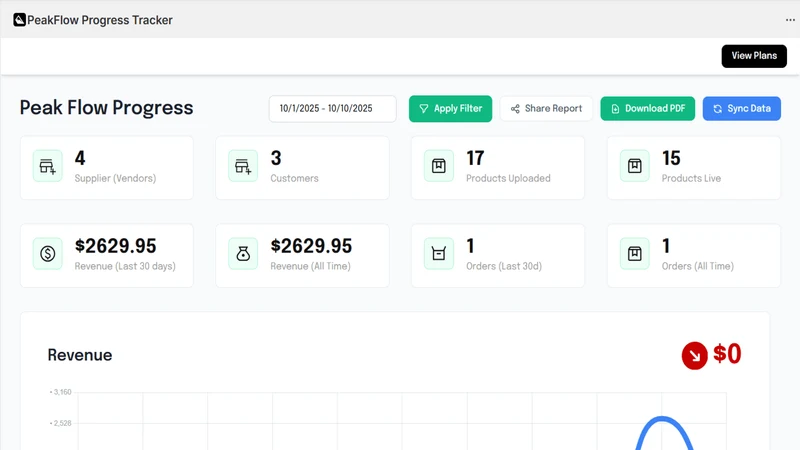Select the Supplier (Vendors) label
This screenshot has width=800, height=450.
click(x=115, y=178)
